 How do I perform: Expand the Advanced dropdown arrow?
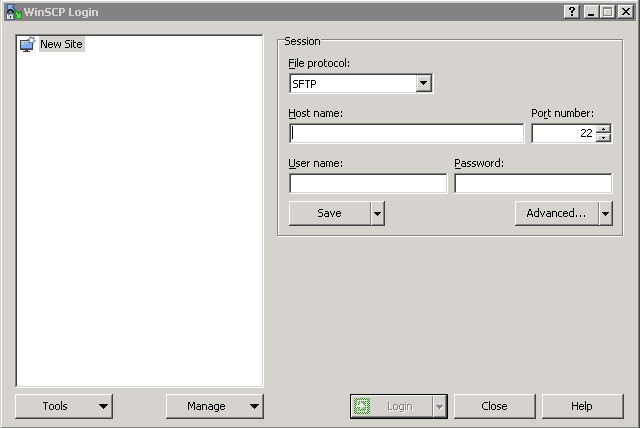click(606, 213)
